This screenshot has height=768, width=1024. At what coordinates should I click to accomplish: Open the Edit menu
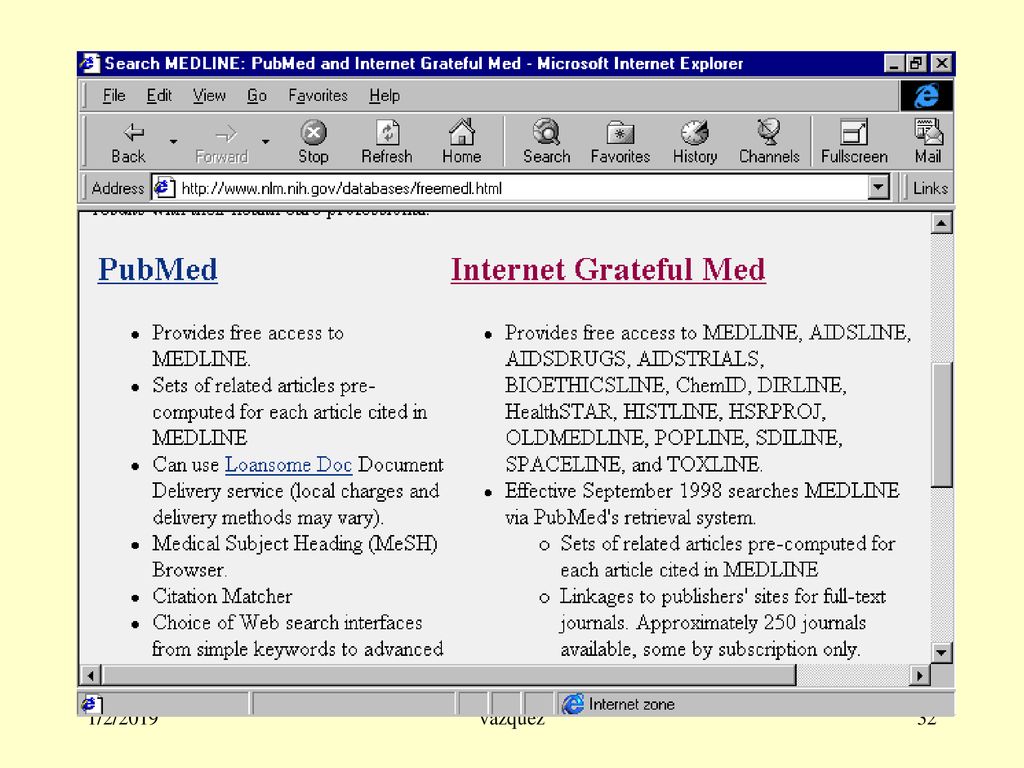(159, 96)
